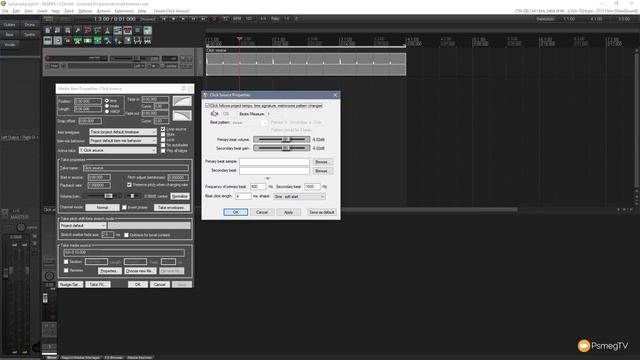
Task: Switch to the Media Explorer bottom tab
Action: point(140,358)
